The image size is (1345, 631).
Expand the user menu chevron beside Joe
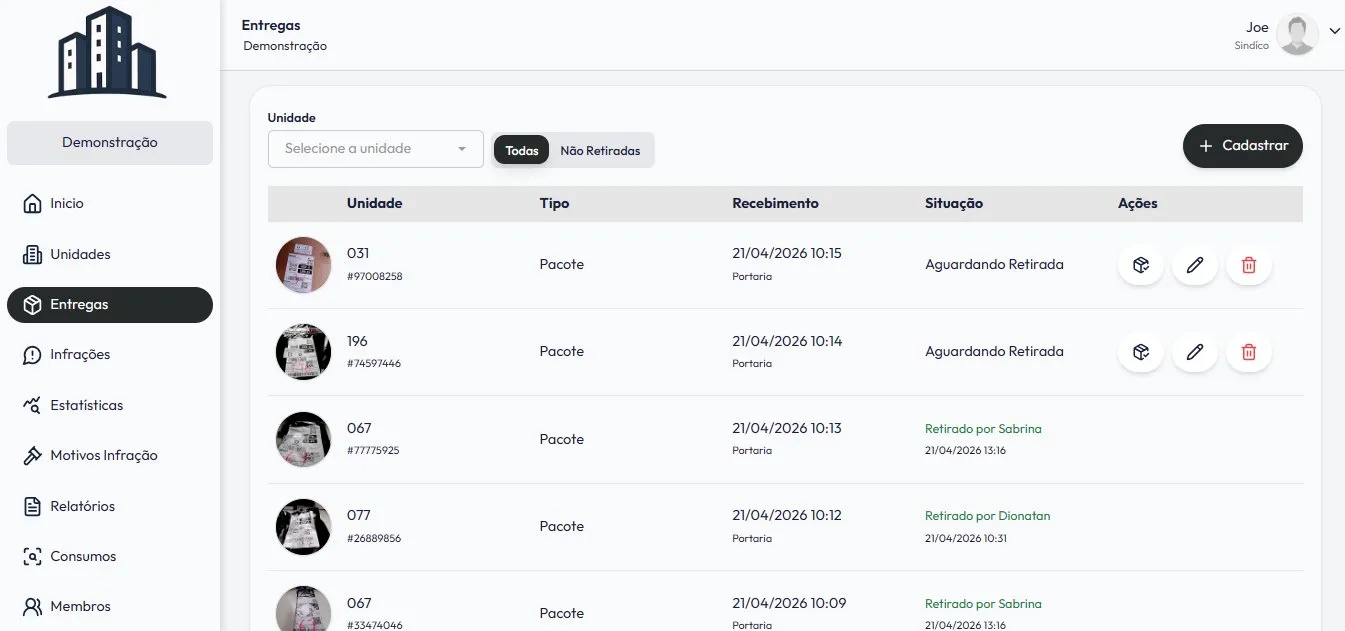[1334, 31]
